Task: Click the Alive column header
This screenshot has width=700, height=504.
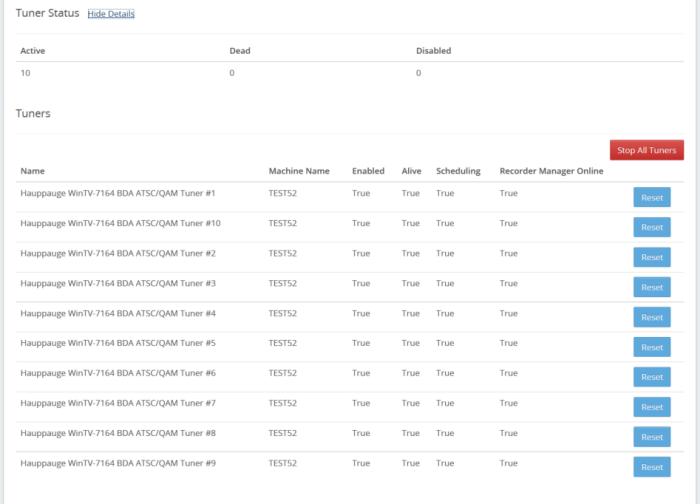Action: click(411, 171)
